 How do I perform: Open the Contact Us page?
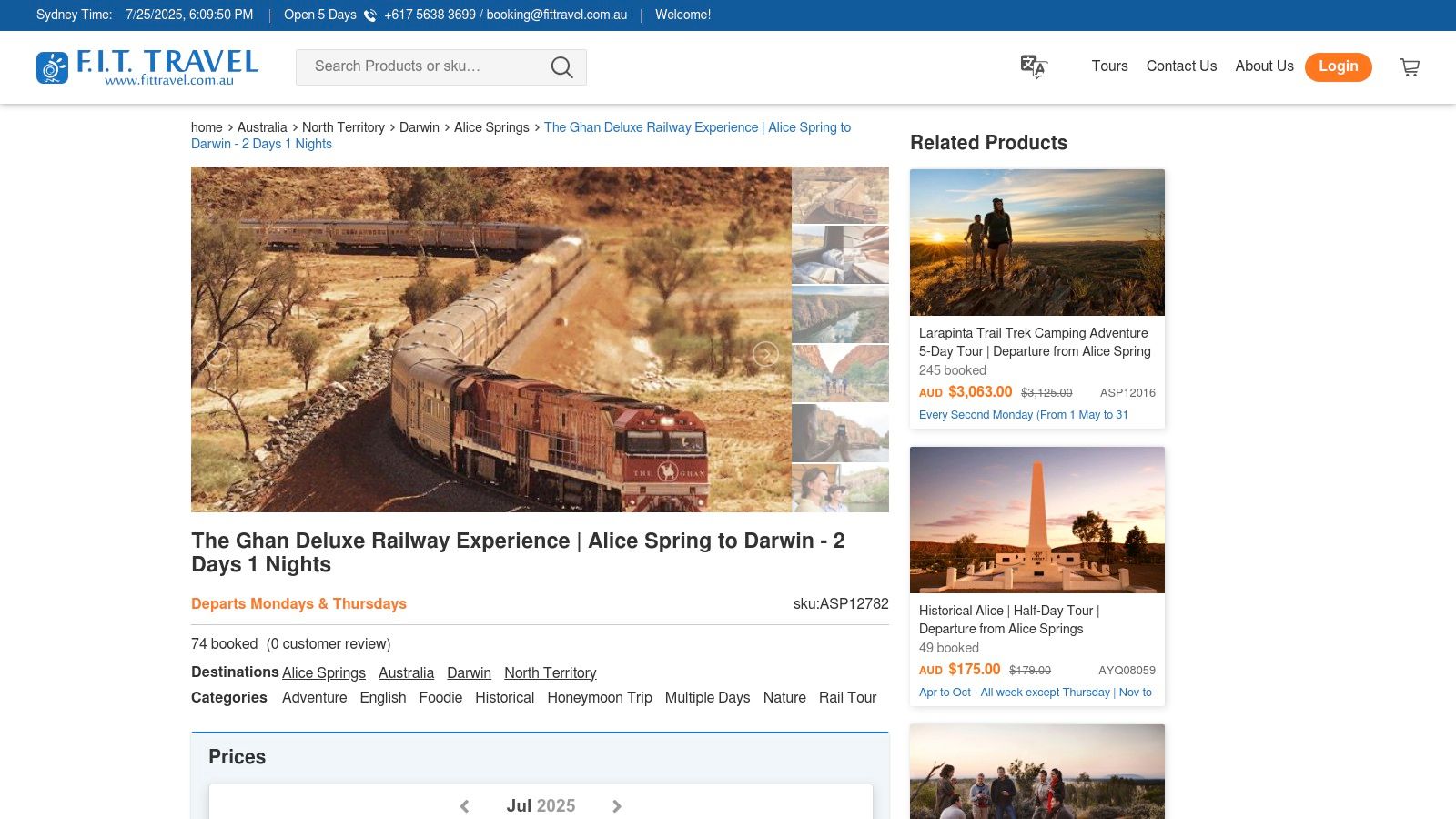(x=1181, y=66)
